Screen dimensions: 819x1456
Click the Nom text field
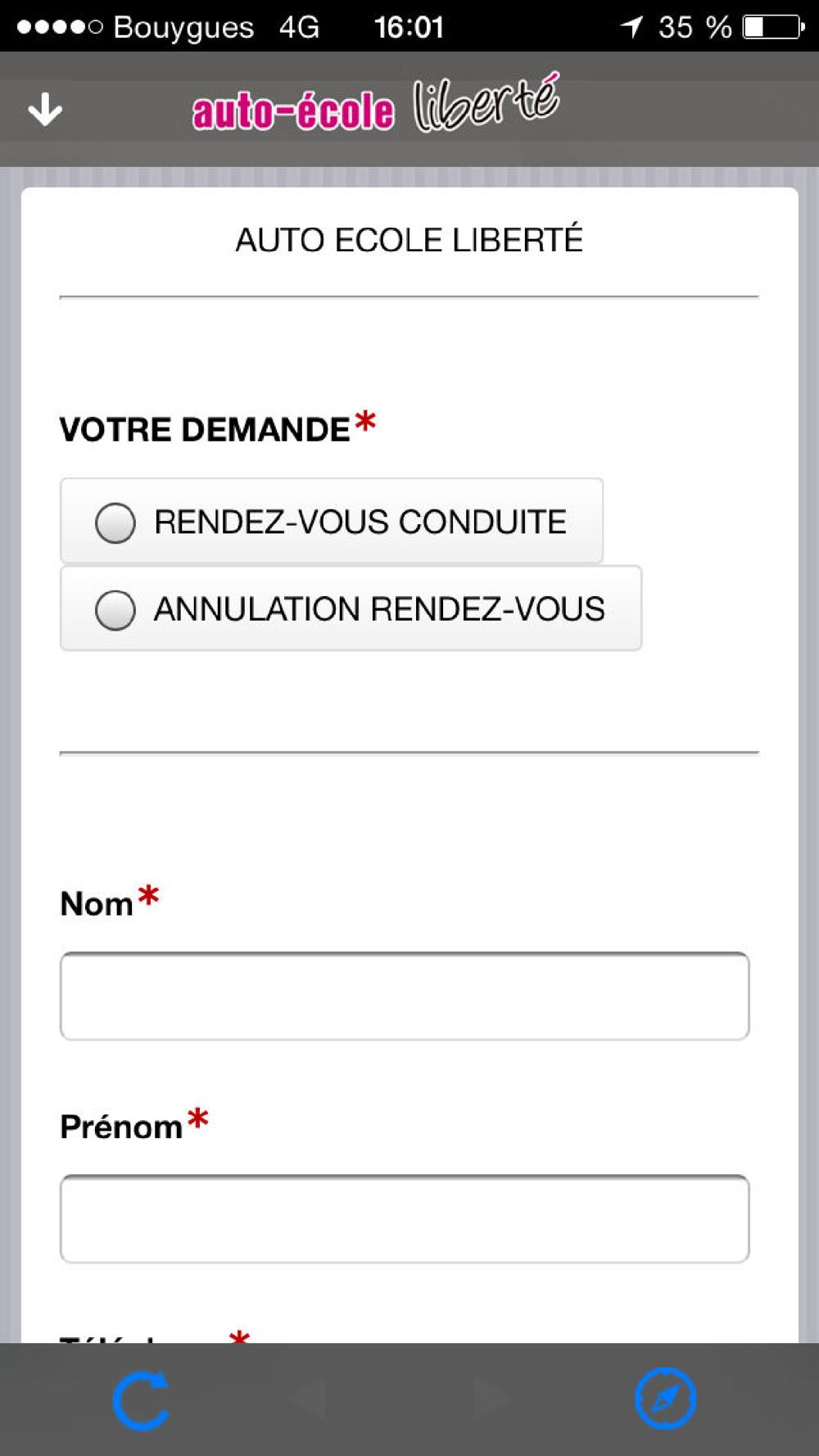pyautogui.click(x=405, y=996)
